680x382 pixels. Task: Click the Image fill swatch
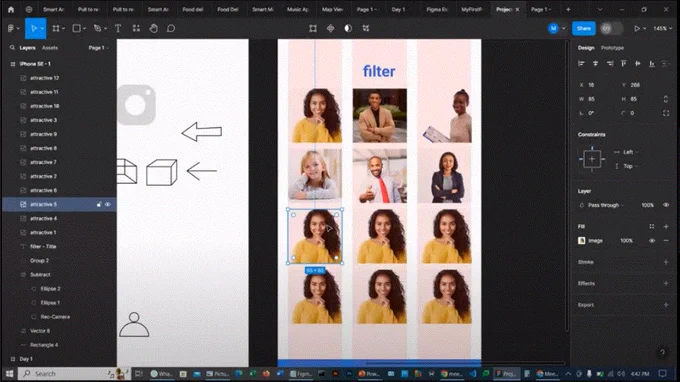(x=582, y=241)
